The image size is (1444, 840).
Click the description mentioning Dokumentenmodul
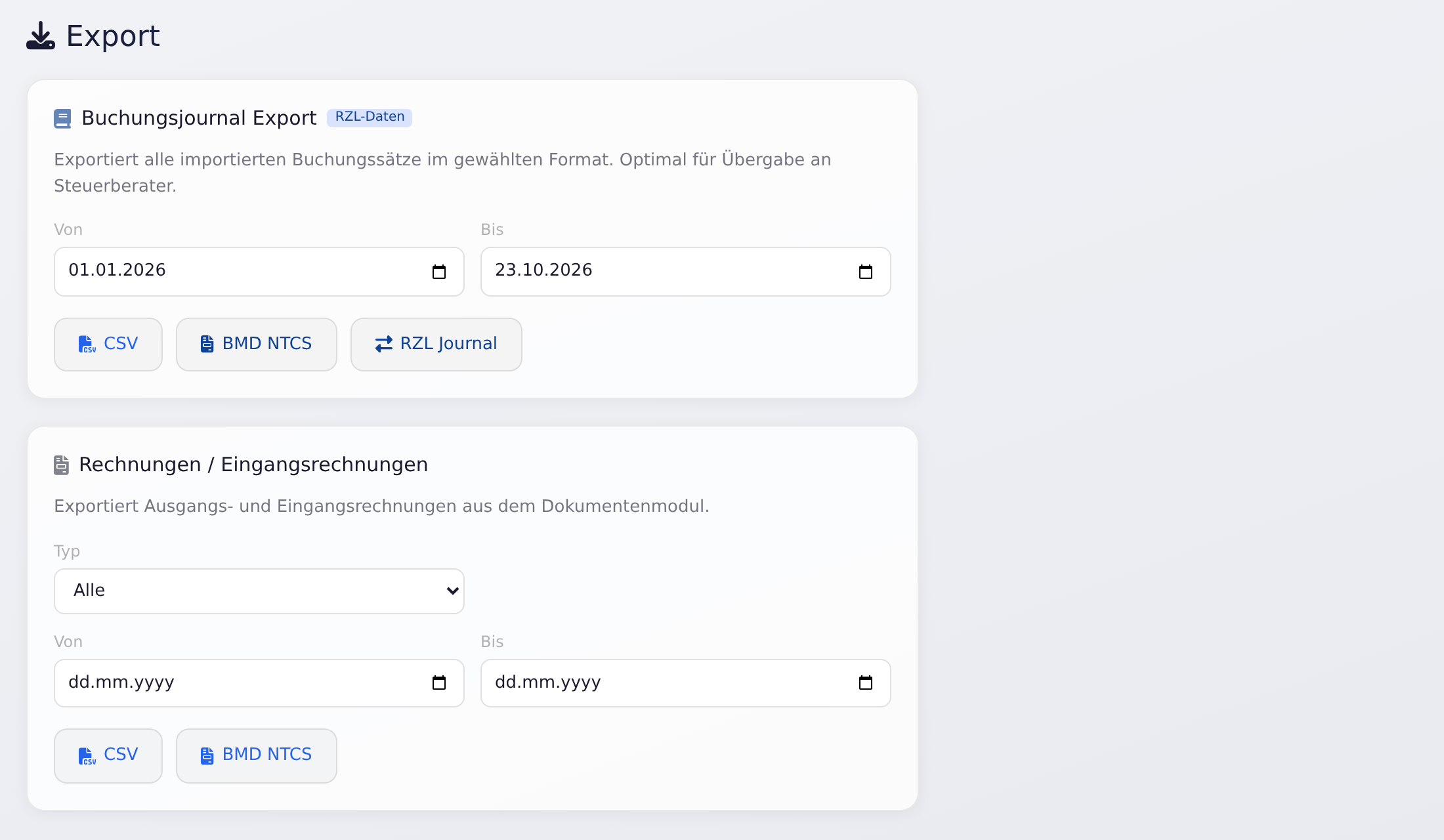381,506
